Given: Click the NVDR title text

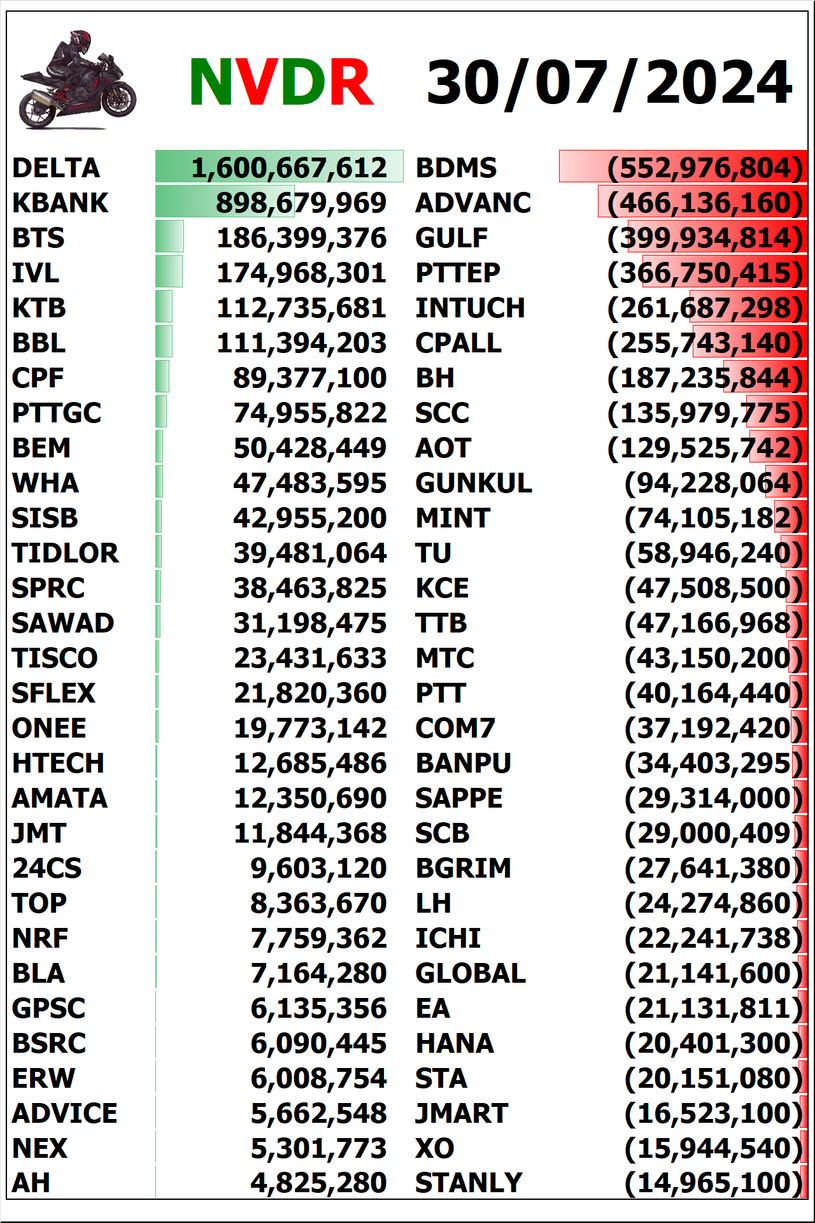Looking at the screenshot, I should click(281, 83).
